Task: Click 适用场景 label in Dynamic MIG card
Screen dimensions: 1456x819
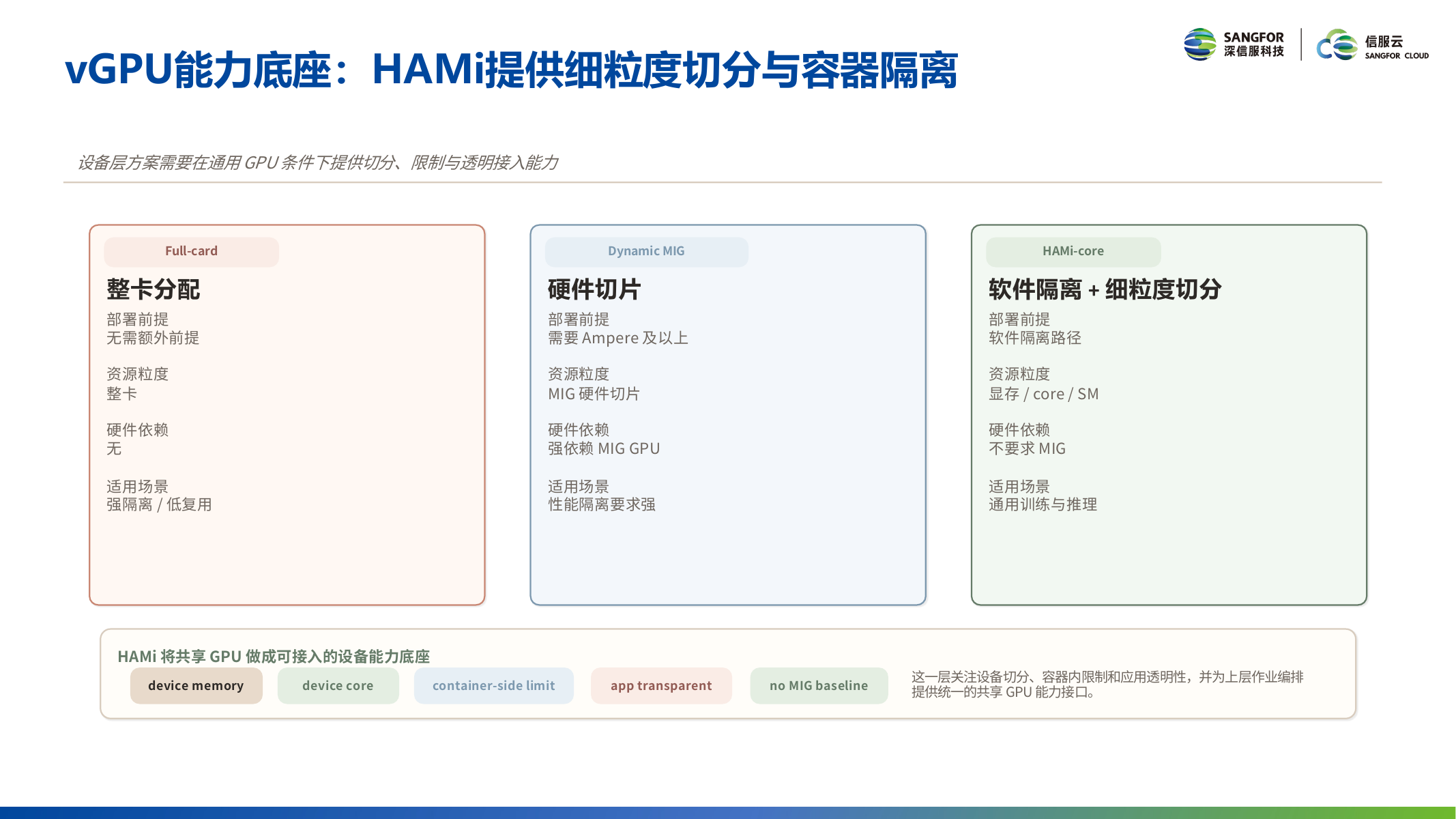Action: coord(579,487)
